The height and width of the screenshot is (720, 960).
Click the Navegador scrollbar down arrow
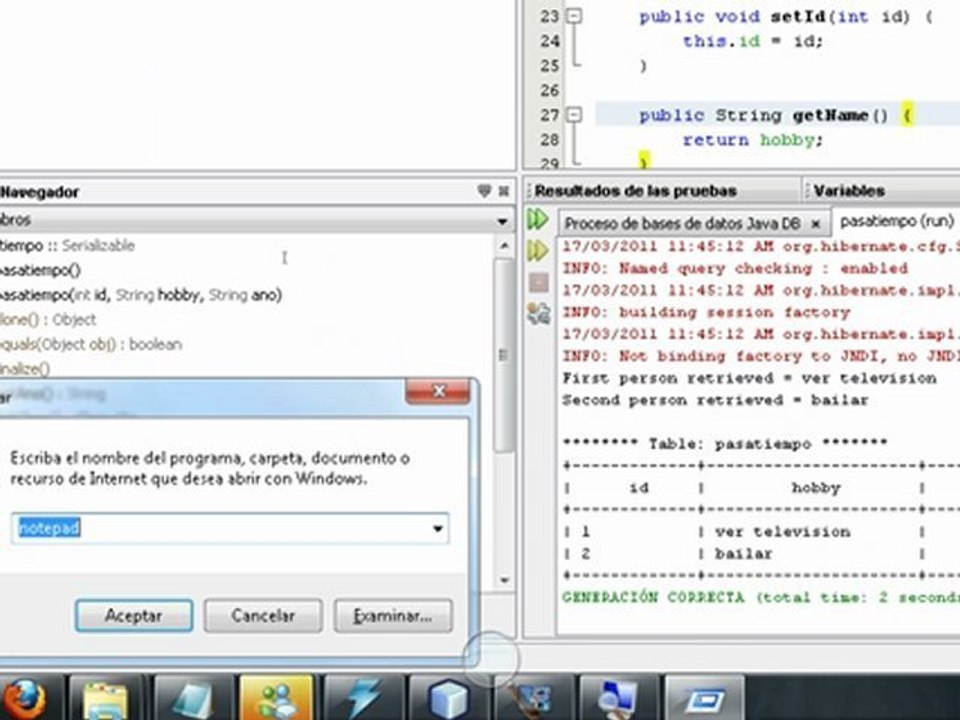tap(504, 580)
